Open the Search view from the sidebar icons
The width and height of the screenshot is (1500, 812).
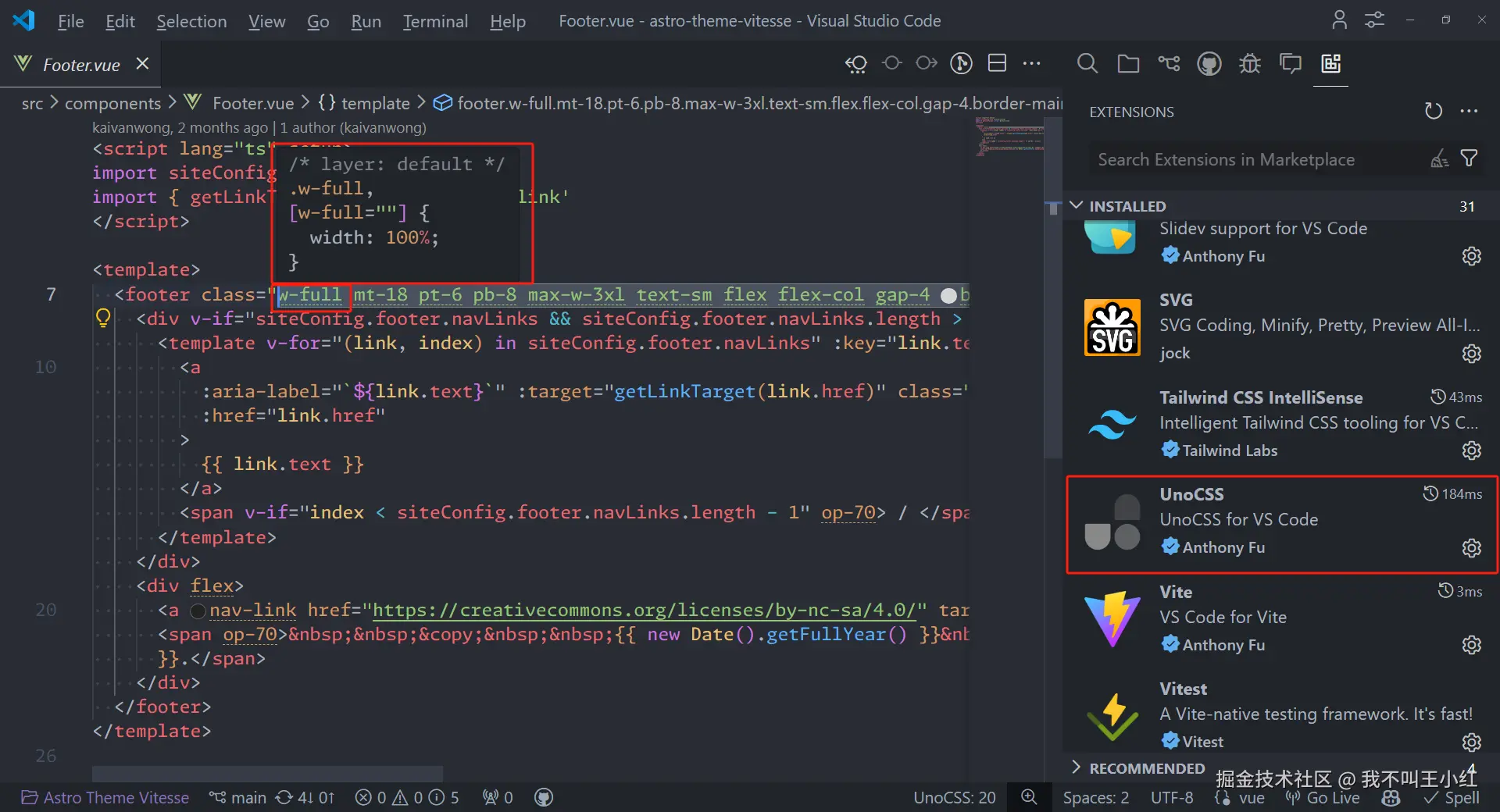click(x=1087, y=63)
